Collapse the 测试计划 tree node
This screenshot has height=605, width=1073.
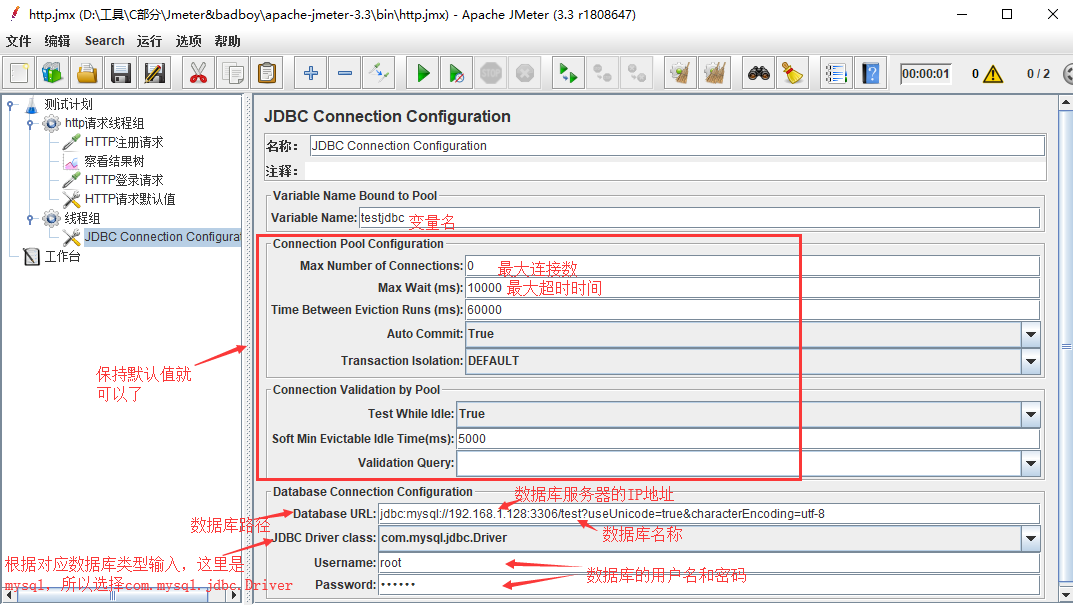point(10,105)
